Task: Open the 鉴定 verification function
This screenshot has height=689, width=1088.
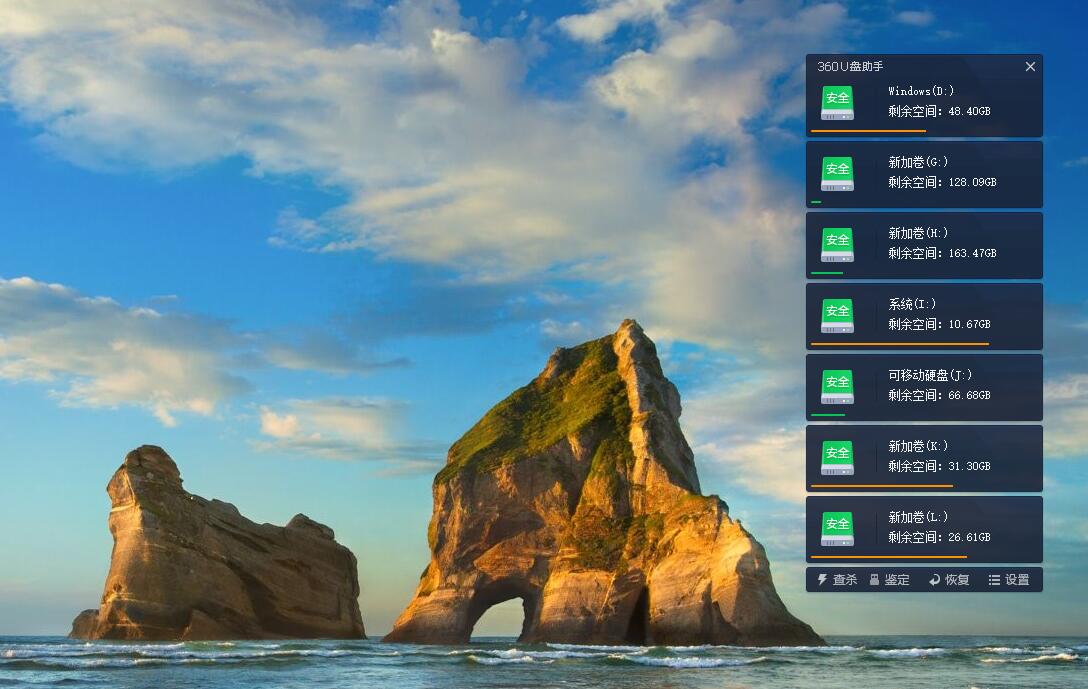Action: (890, 579)
